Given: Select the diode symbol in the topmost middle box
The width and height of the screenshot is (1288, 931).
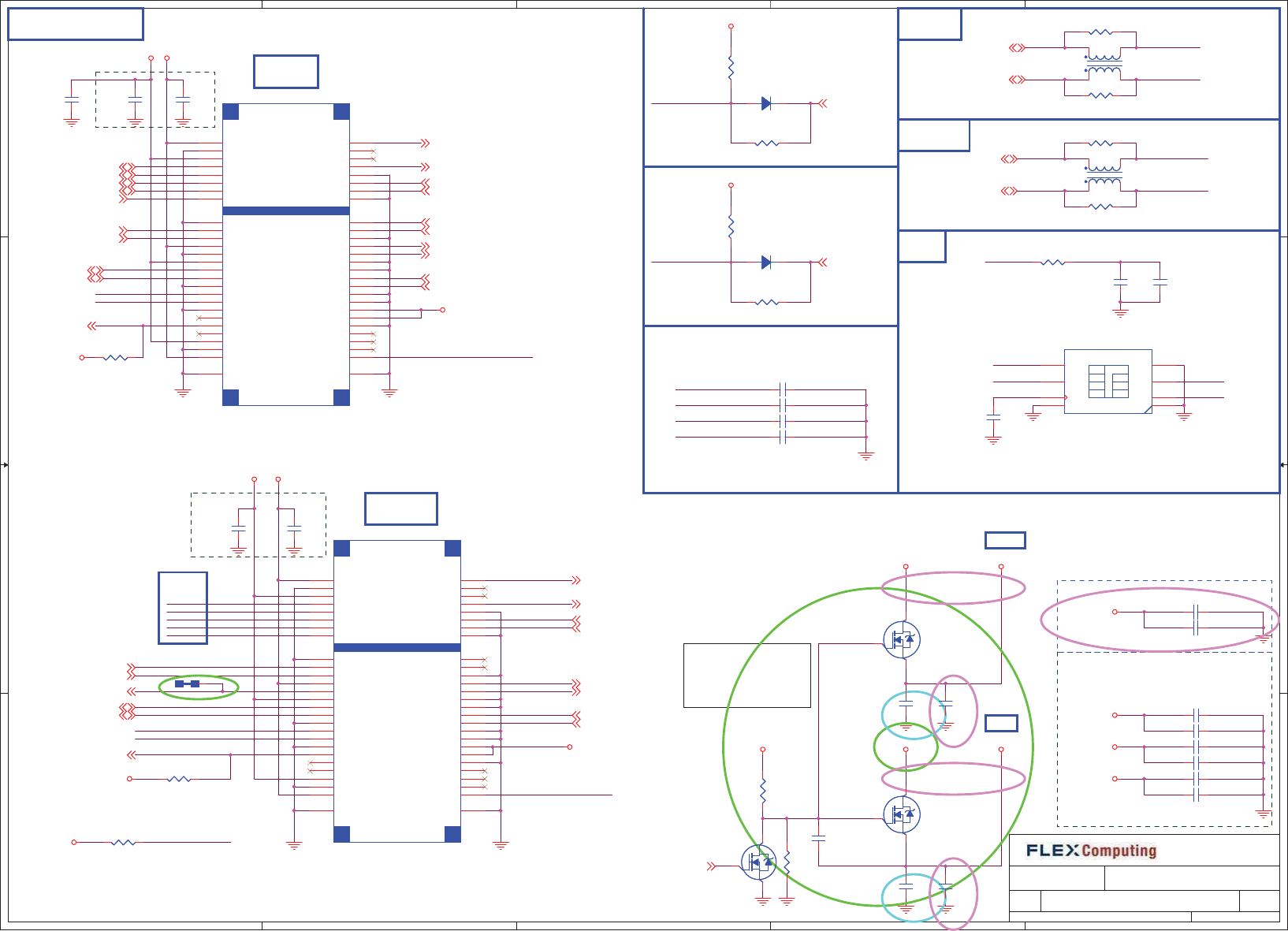Looking at the screenshot, I should click(766, 103).
